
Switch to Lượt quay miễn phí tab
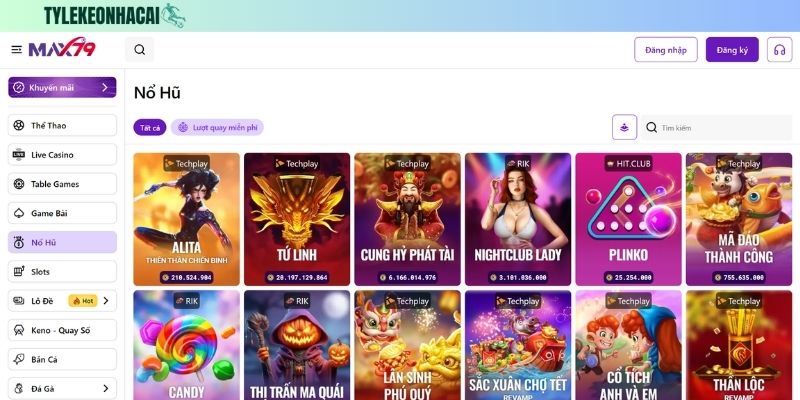tap(217, 128)
